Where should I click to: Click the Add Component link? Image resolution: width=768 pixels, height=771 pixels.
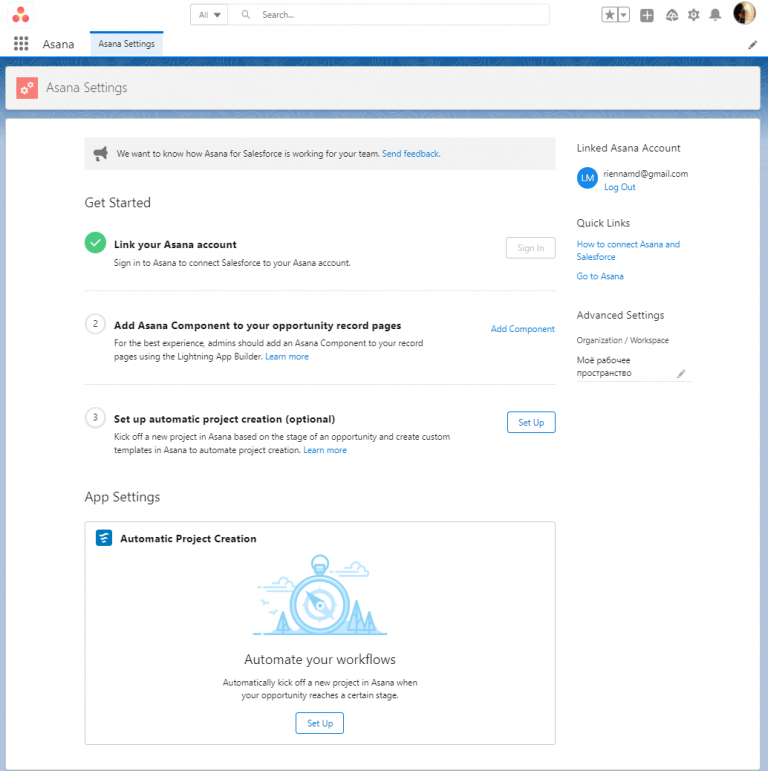pos(522,329)
